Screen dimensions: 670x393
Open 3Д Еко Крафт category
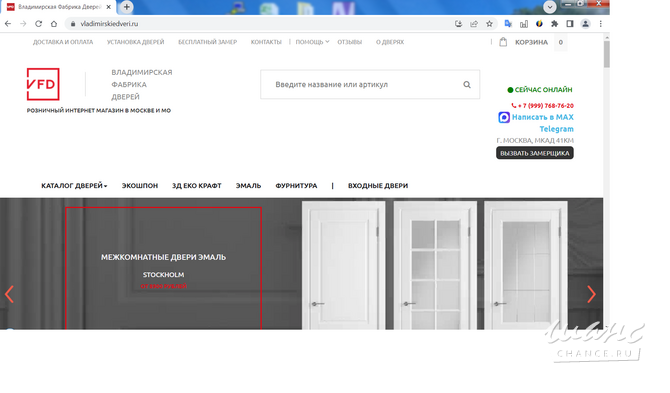pyautogui.click(x=197, y=186)
